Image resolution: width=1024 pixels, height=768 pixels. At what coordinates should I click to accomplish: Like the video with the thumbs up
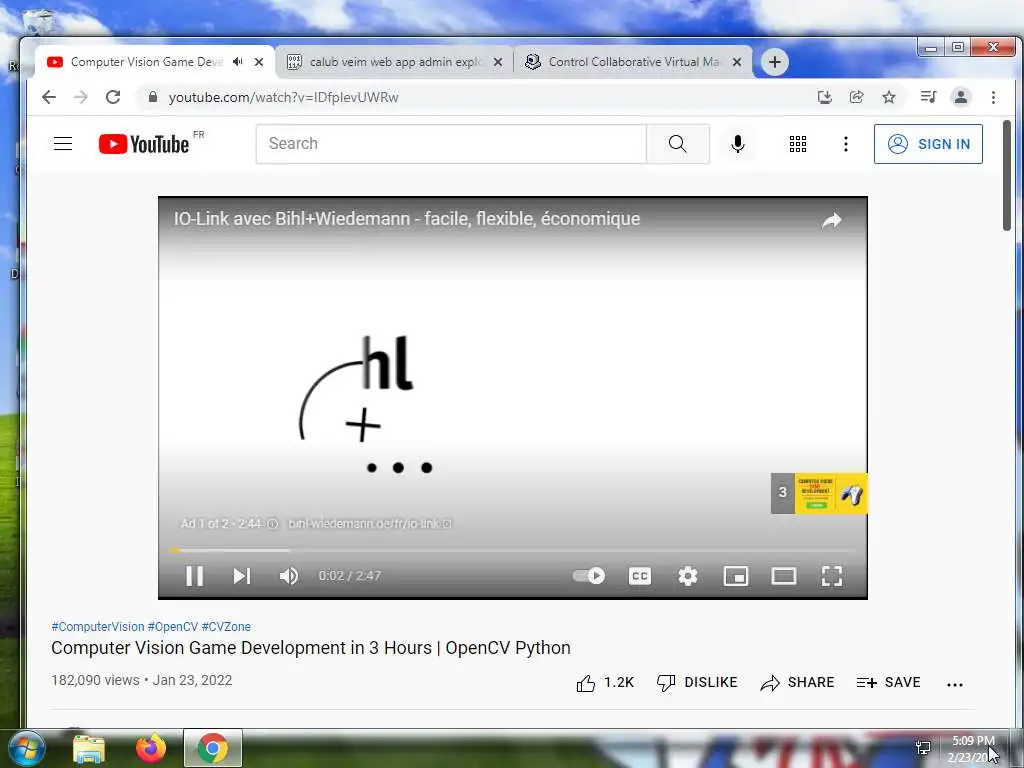[x=605, y=682]
